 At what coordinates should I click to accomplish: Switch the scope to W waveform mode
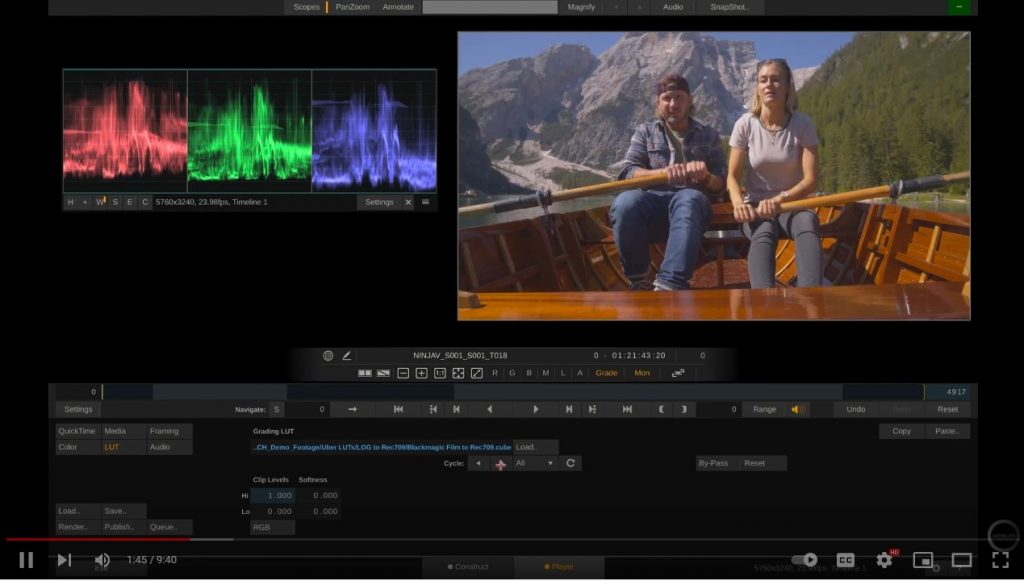(100, 202)
